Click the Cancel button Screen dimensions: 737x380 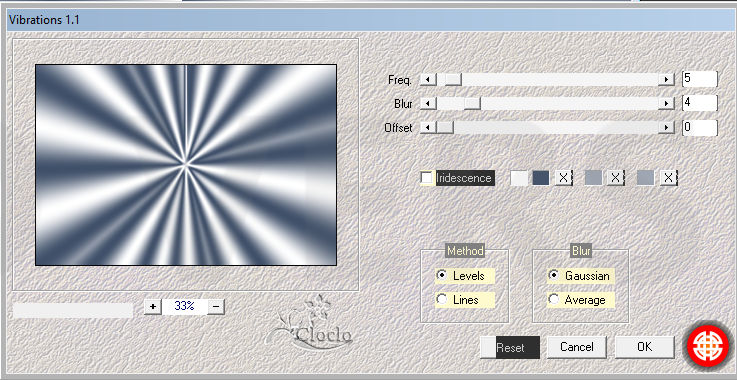pos(577,347)
